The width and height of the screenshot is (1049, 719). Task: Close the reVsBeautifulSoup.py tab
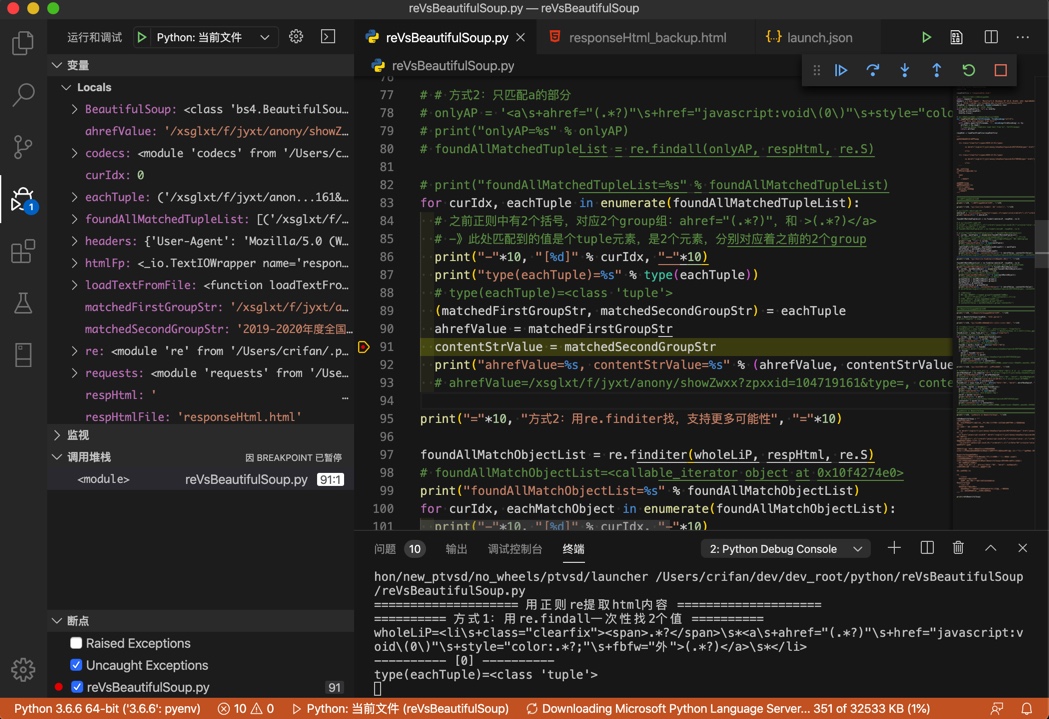520,37
